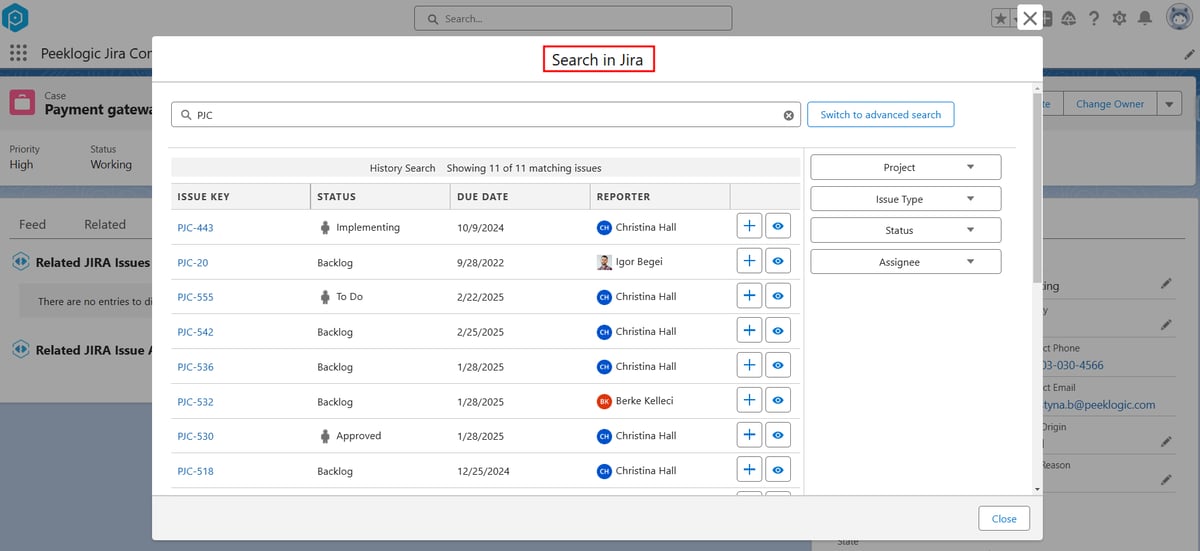Screen dimensions: 1200x551
Task: Click Implementing status of PJC-443
Action: pos(368,227)
